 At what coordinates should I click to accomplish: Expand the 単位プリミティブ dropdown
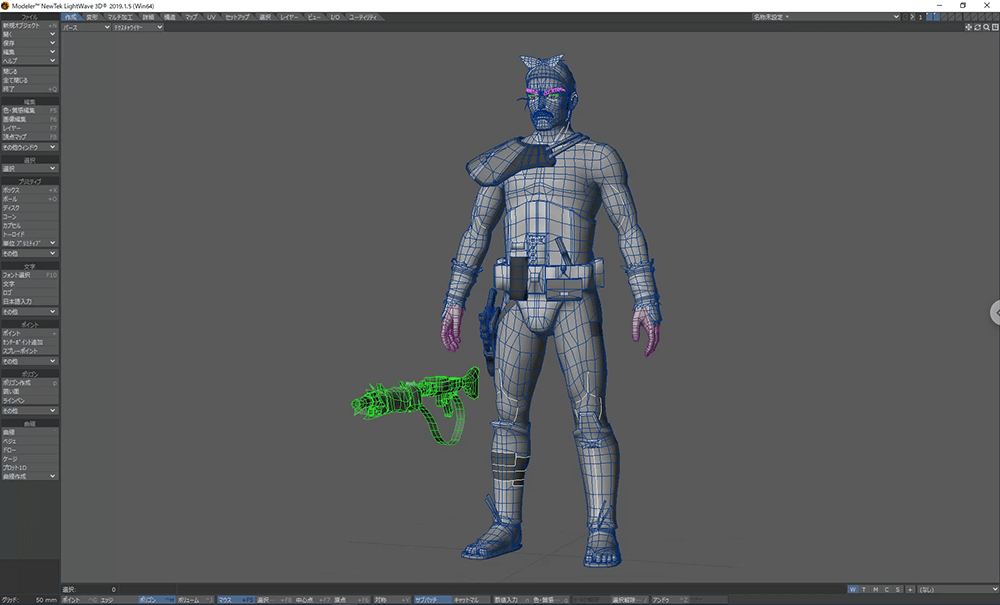pyautogui.click(x=29, y=243)
